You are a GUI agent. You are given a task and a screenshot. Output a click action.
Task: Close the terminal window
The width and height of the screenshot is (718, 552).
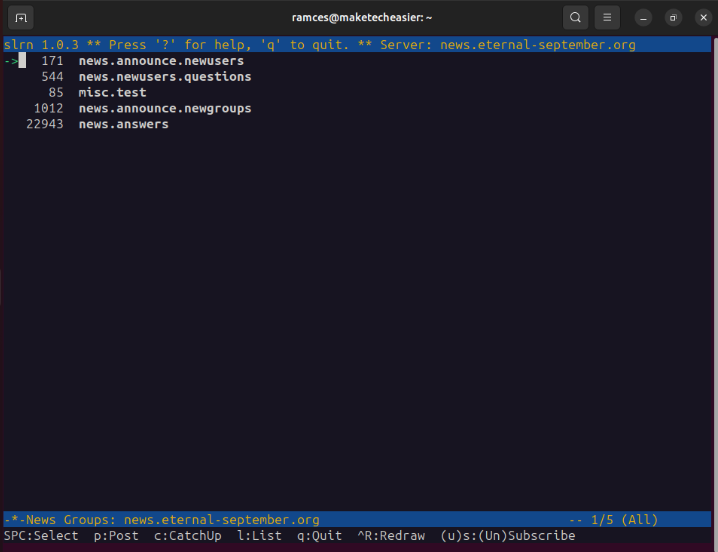tap(703, 18)
